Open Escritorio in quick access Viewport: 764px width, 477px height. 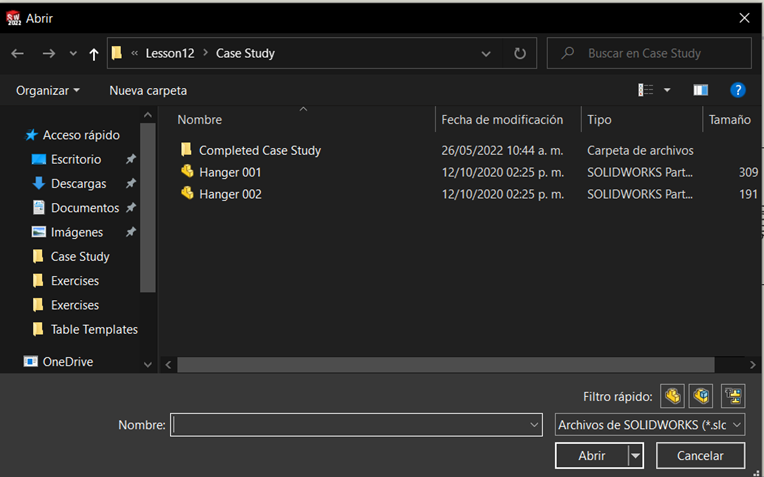(x=76, y=159)
